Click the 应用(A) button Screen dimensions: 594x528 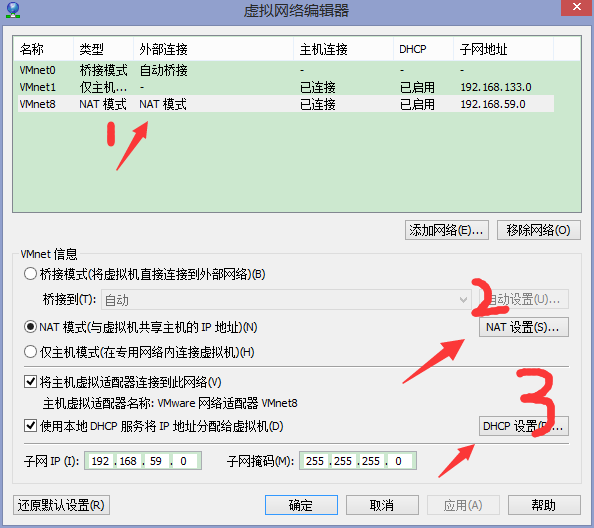(x=463, y=505)
